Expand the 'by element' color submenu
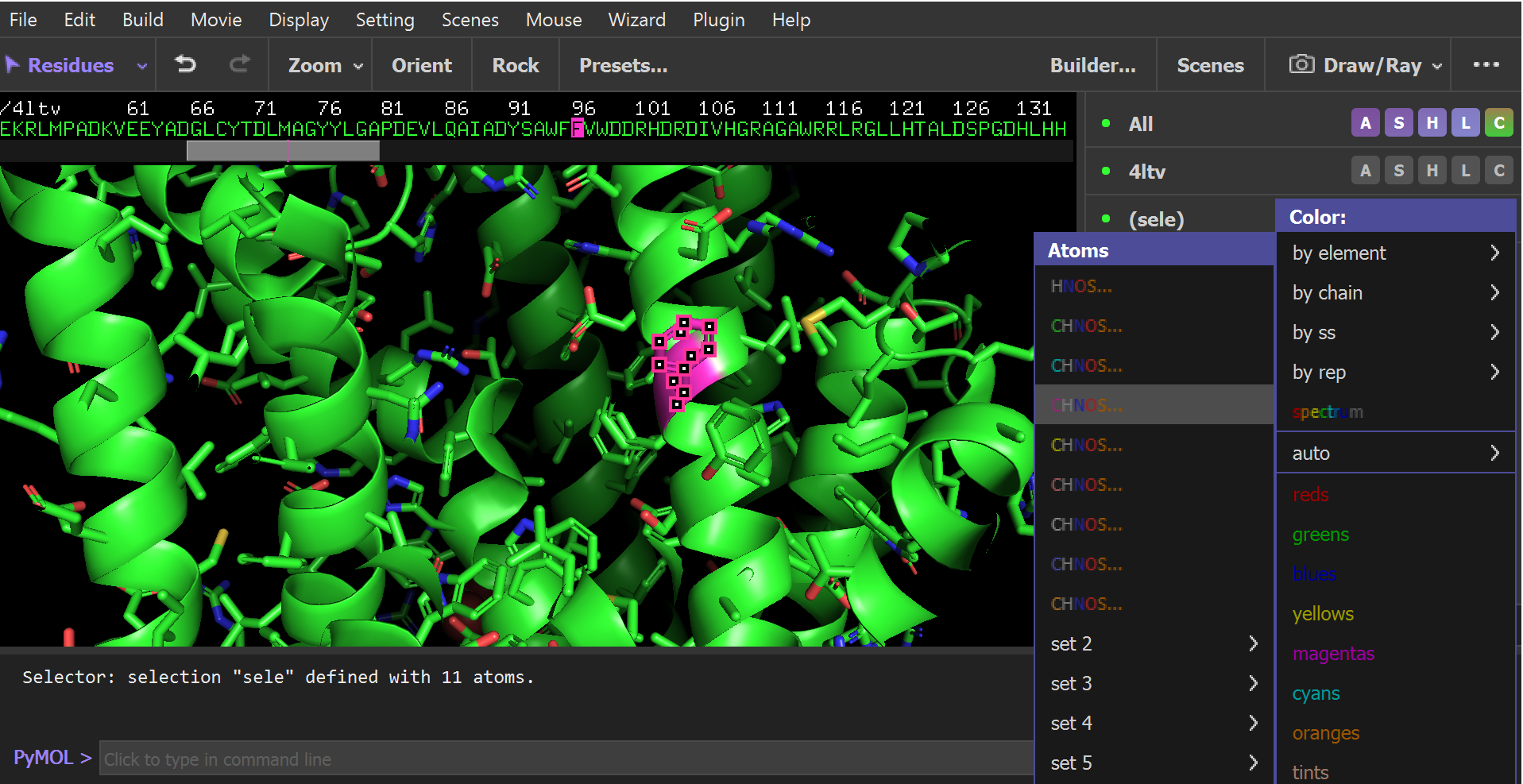The width and height of the screenshot is (1523, 784). [x=1394, y=253]
